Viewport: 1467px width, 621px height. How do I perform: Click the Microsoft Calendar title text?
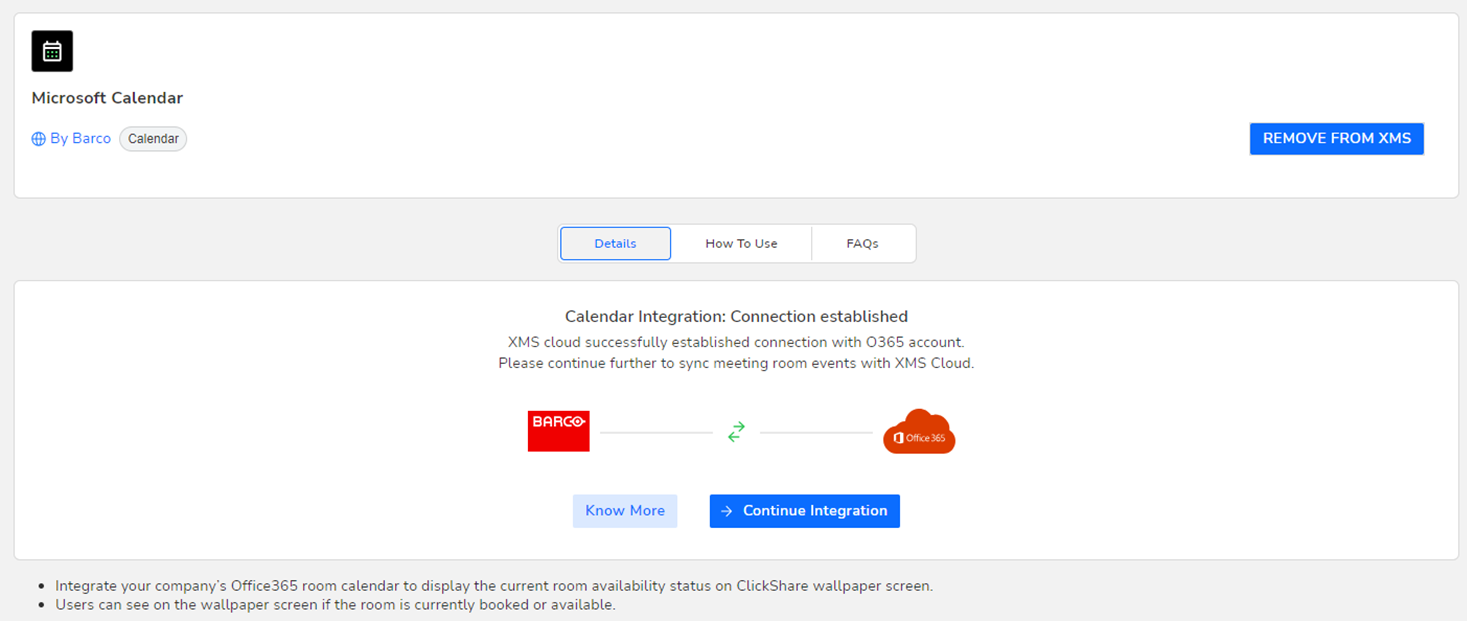(x=107, y=98)
